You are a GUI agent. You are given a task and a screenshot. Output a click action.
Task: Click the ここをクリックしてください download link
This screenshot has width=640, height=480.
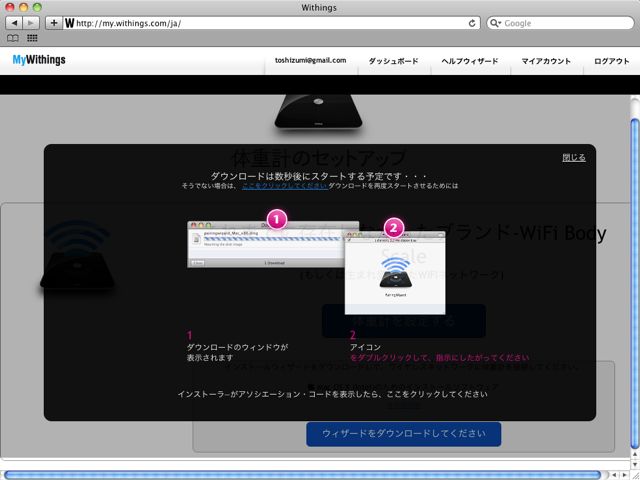pos(285,186)
